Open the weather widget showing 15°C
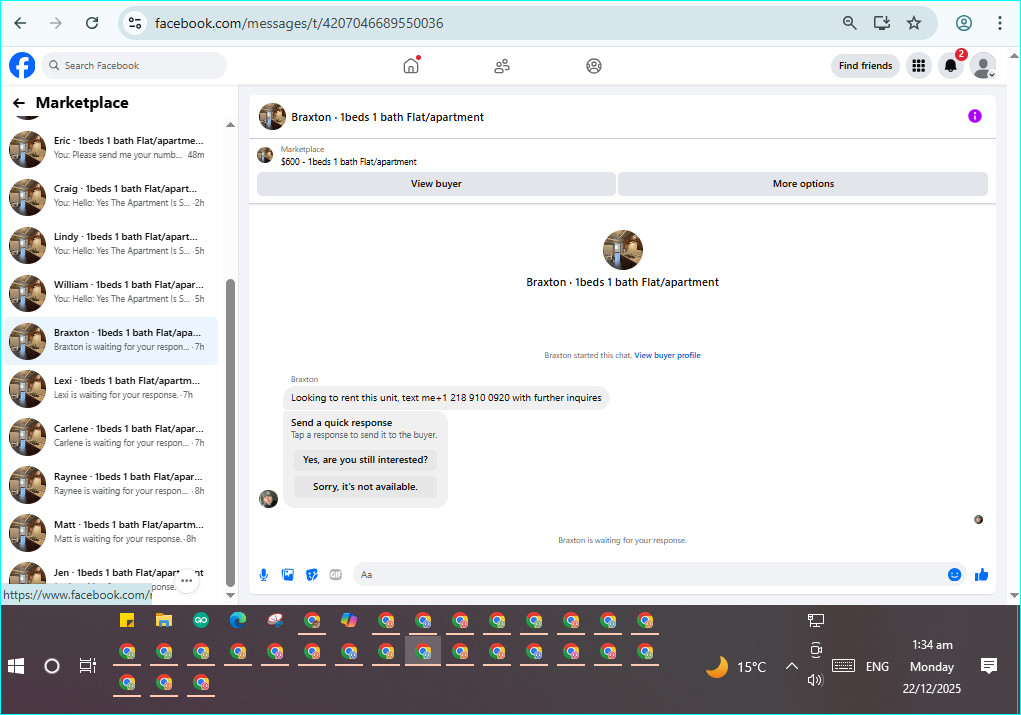Viewport: 1021px width, 715px height. 737,667
